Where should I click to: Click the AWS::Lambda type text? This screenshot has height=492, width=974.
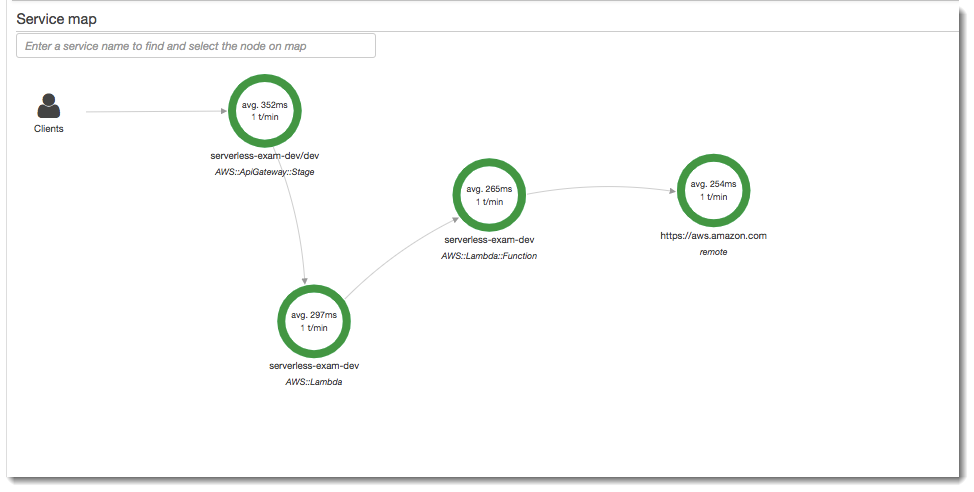pos(314,382)
